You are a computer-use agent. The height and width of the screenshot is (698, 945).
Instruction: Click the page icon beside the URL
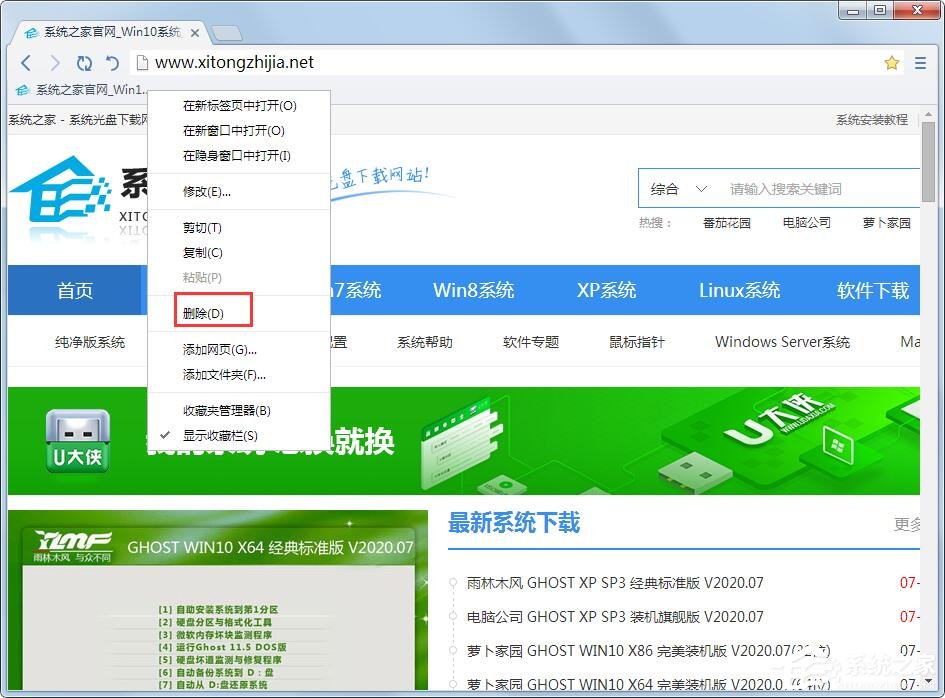tap(142, 62)
